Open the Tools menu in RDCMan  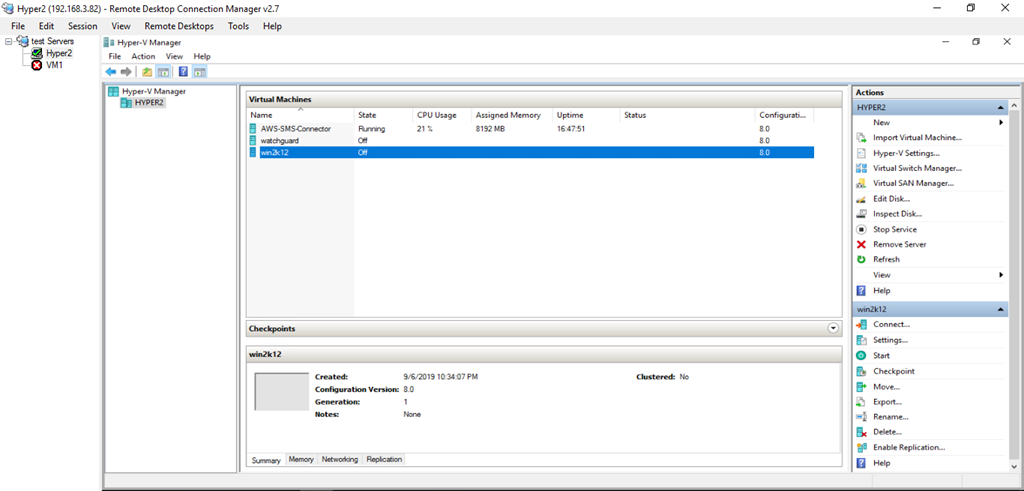click(238, 26)
